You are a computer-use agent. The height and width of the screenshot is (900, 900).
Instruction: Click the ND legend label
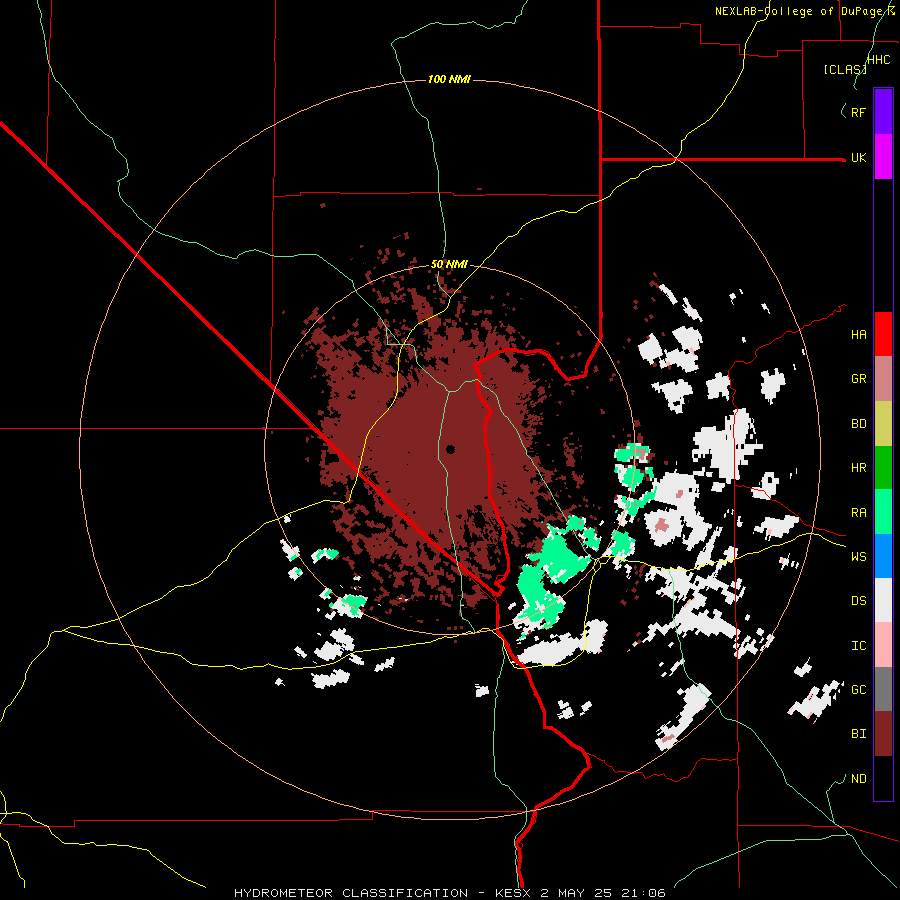click(858, 779)
